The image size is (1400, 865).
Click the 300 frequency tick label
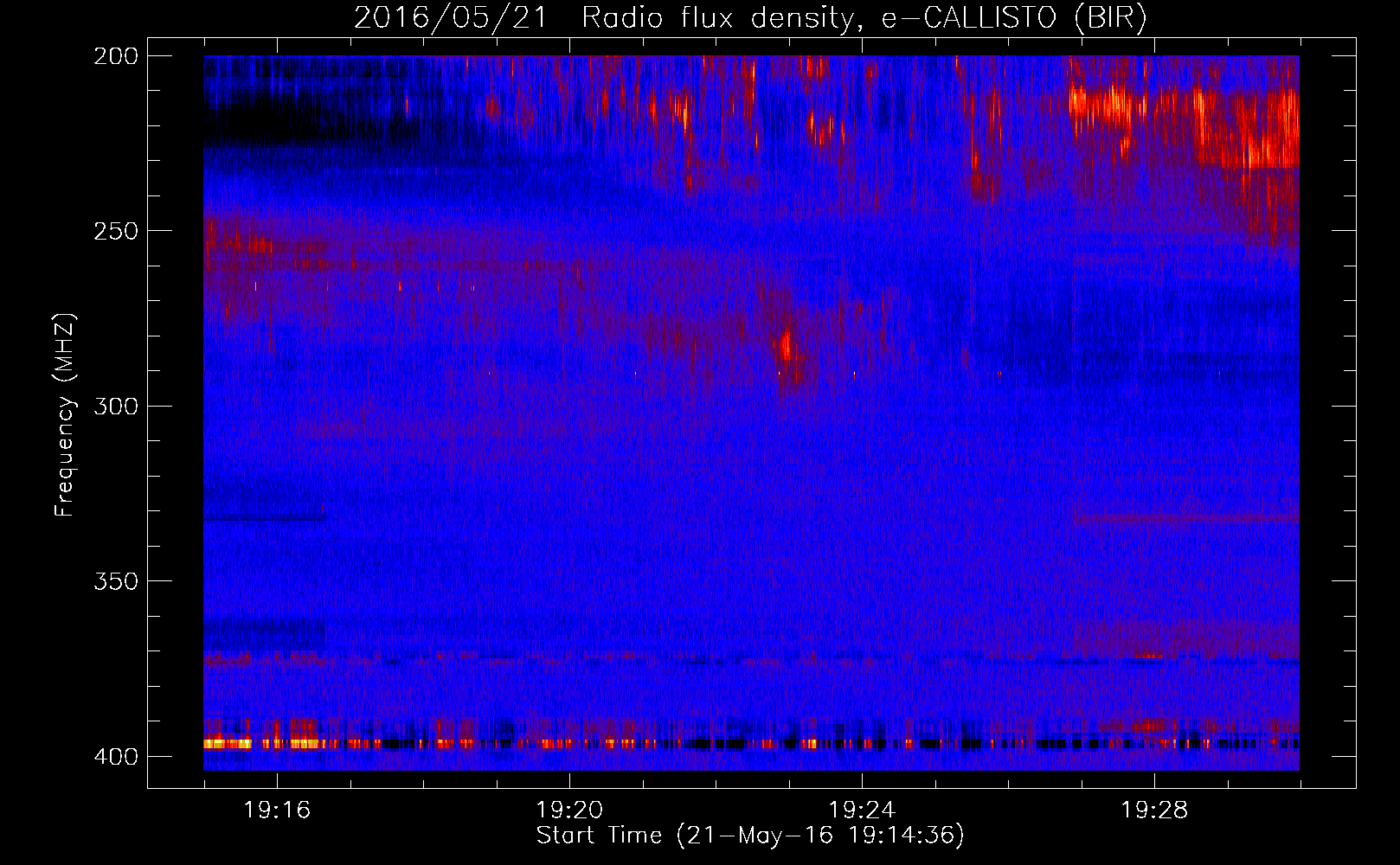(x=116, y=406)
